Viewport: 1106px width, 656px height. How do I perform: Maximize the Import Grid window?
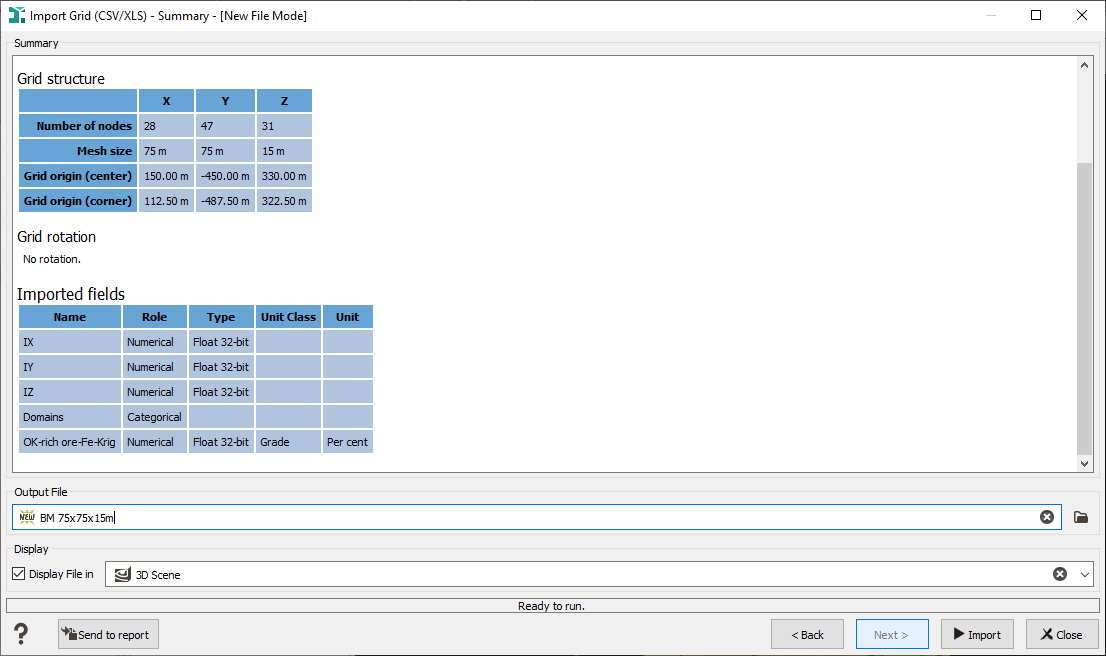[x=1035, y=15]
